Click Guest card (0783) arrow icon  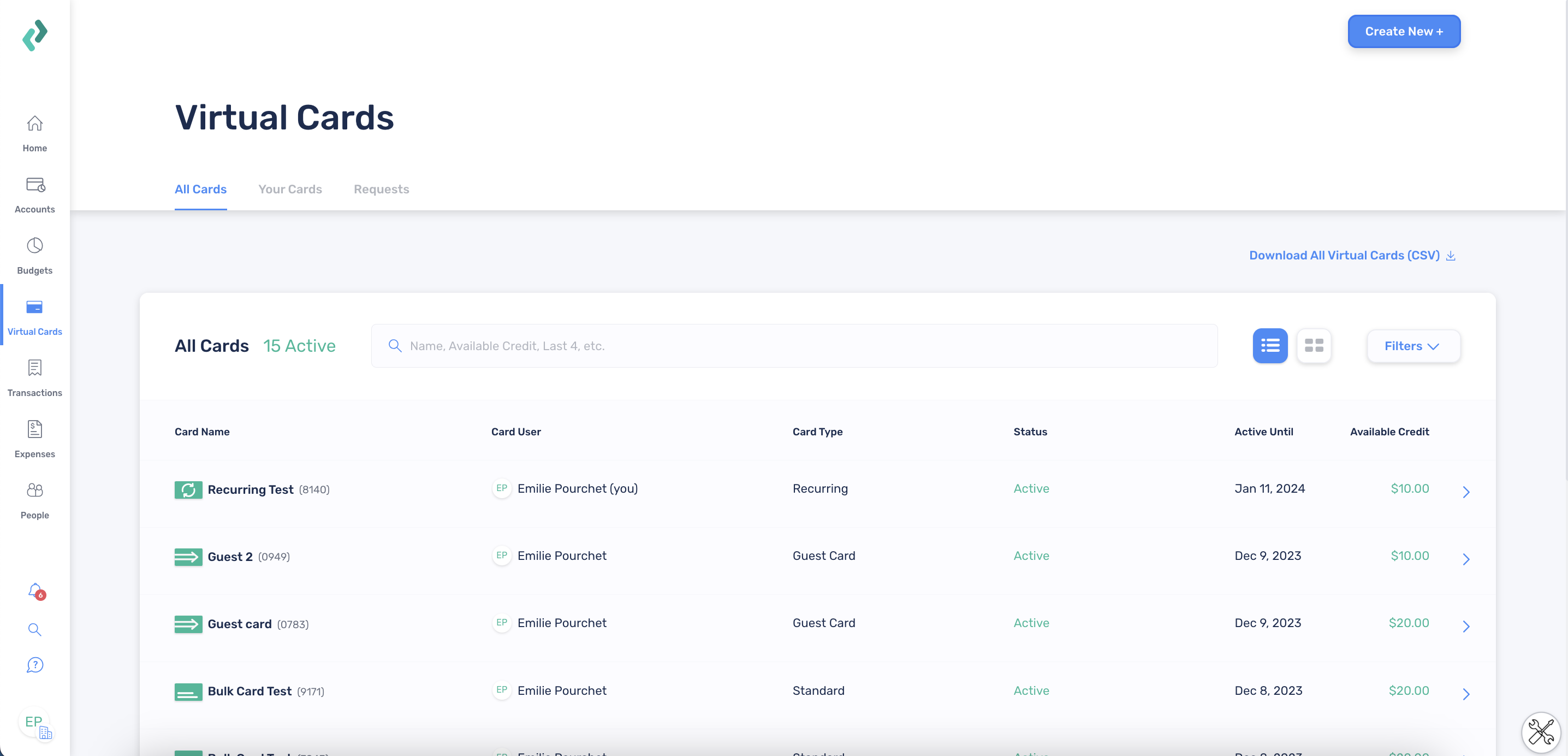(188, 624)
